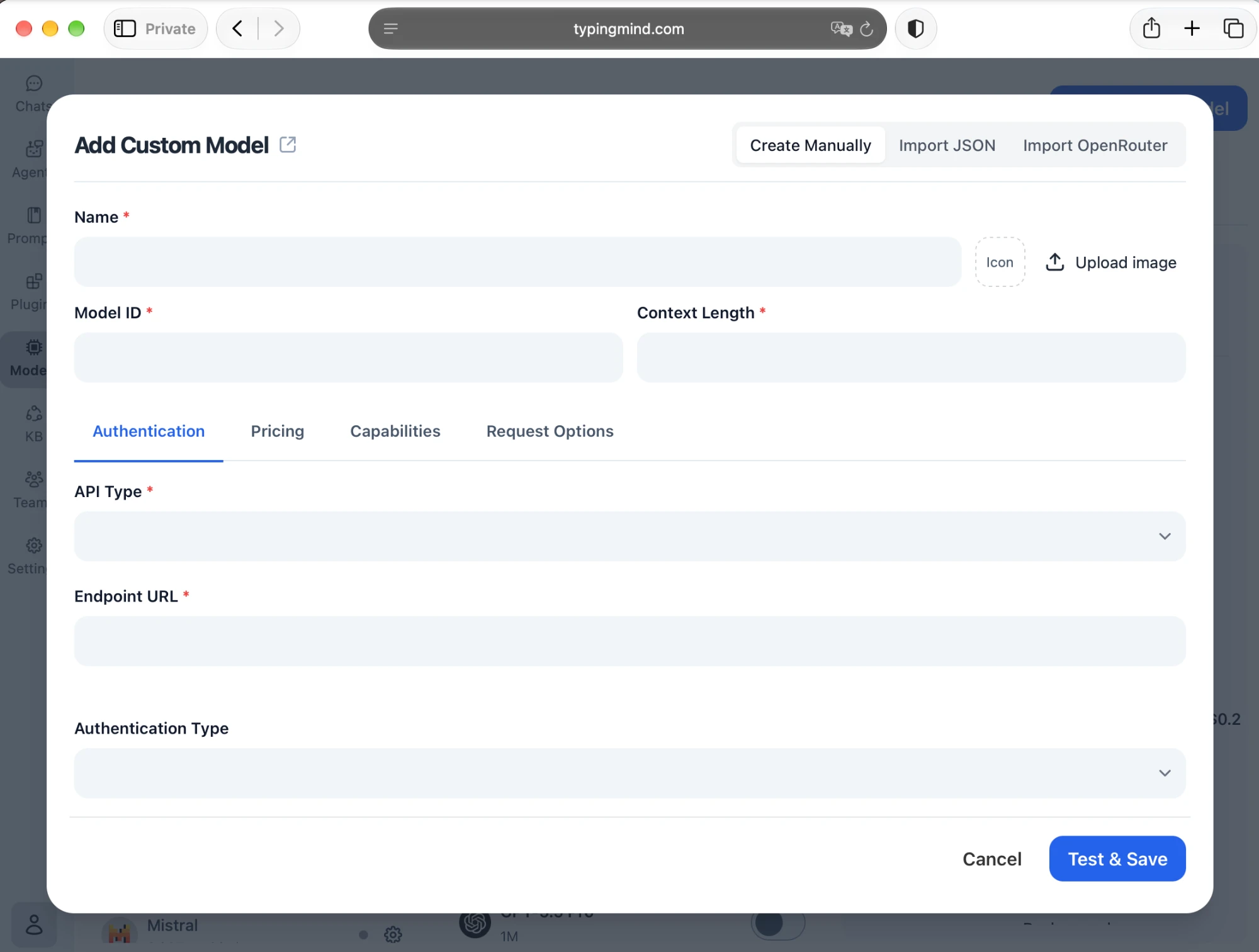Viewport: 1259px width, 952px height.
Task: Open the privacy shield icon
Action: [x=916, y=28]
